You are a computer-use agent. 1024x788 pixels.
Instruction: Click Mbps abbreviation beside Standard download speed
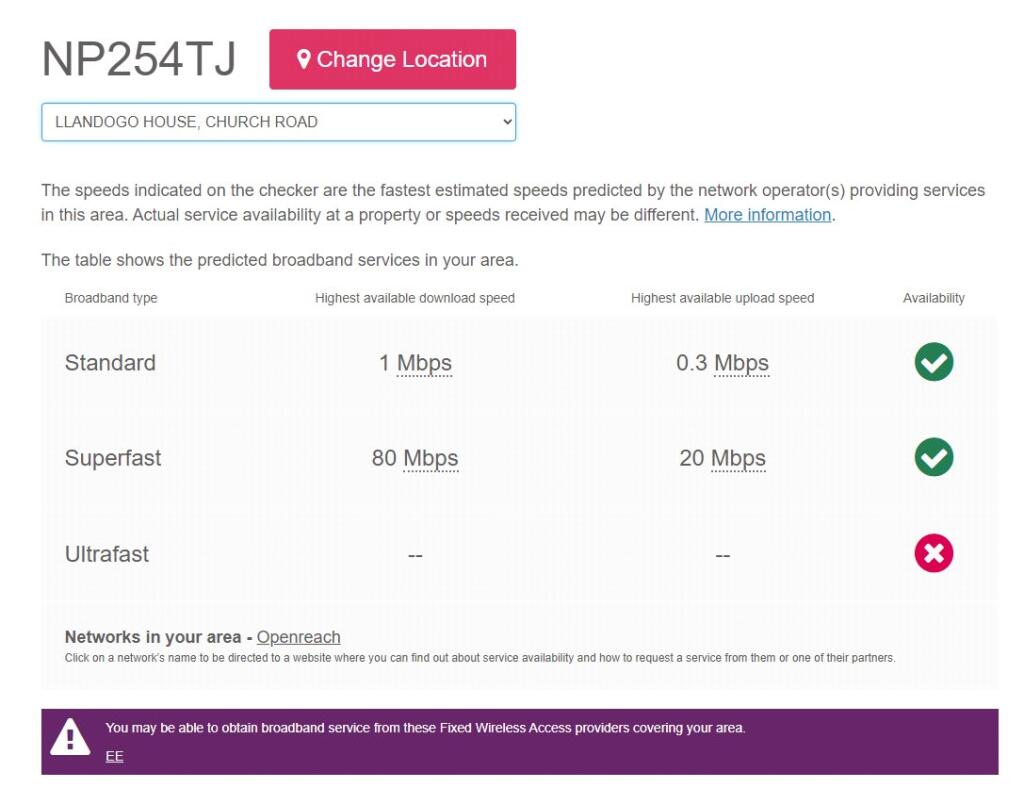[424, 363]
